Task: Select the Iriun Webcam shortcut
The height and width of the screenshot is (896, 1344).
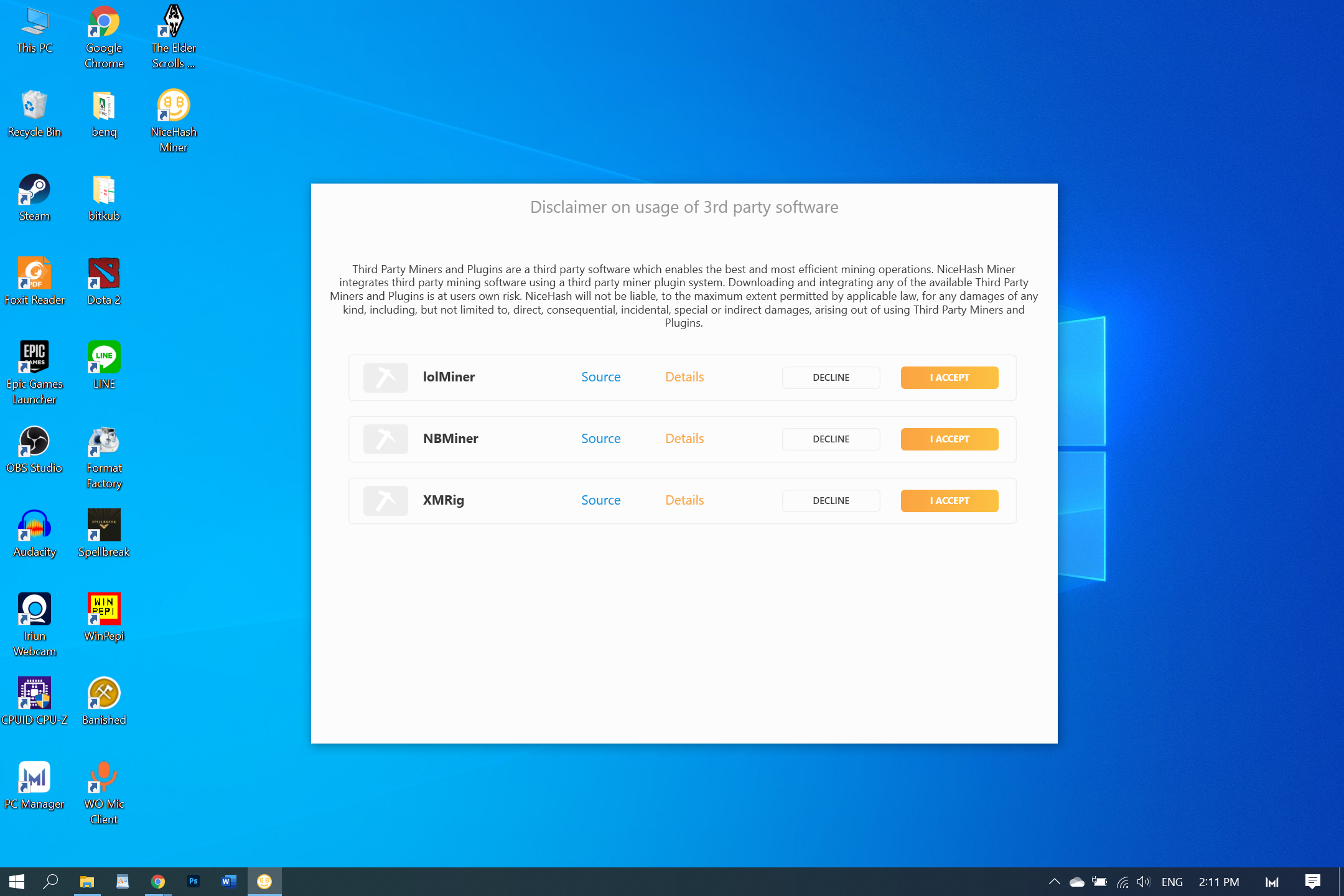Action: coord(34,625)
